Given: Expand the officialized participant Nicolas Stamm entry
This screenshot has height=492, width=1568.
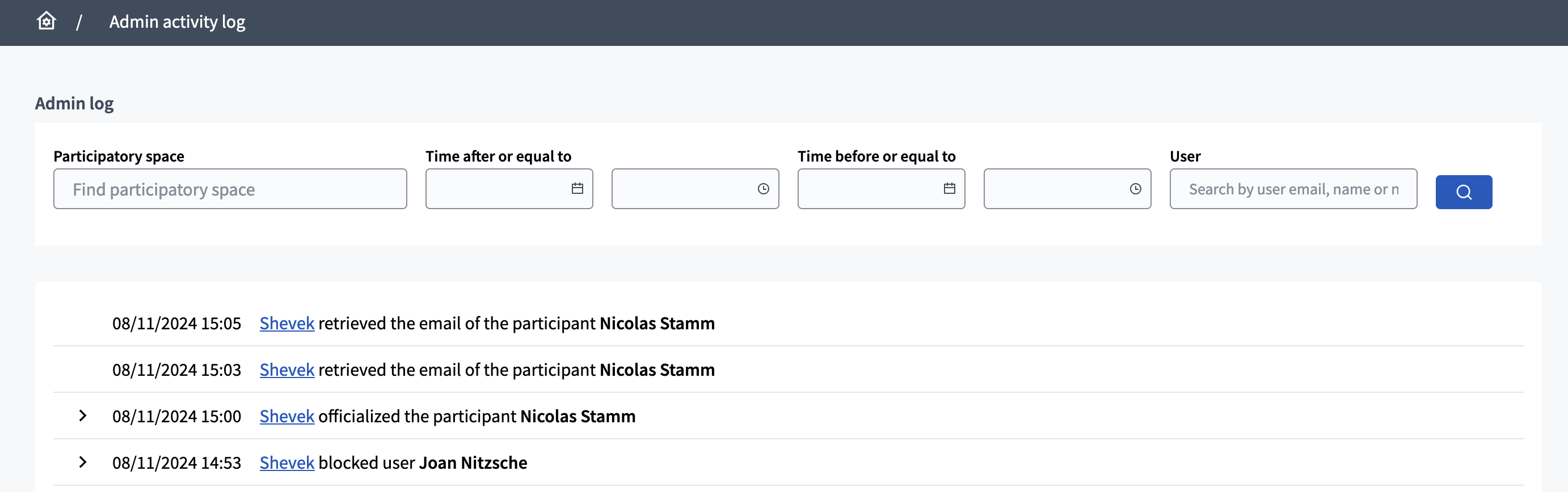Looking at the screenshot, I should [82, 417].
